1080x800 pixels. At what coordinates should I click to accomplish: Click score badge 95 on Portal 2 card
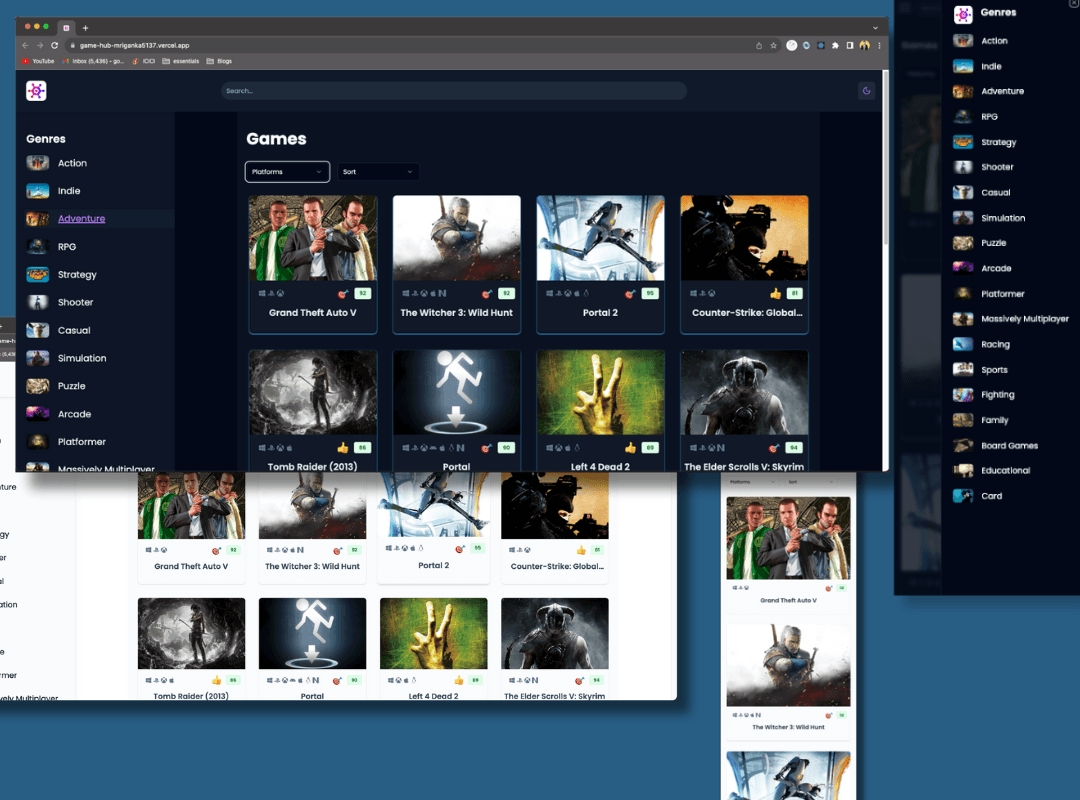point(650,294)
